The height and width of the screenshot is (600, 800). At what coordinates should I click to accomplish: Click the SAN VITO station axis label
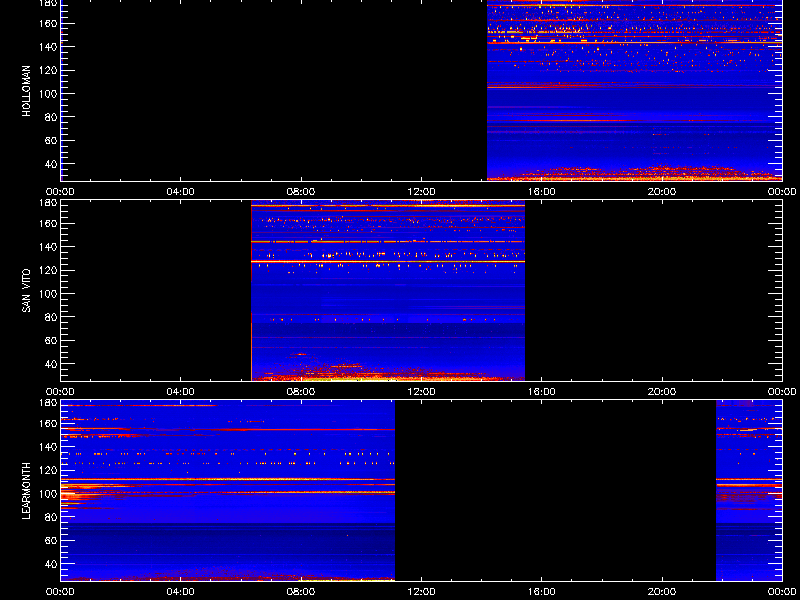point(27,291)
